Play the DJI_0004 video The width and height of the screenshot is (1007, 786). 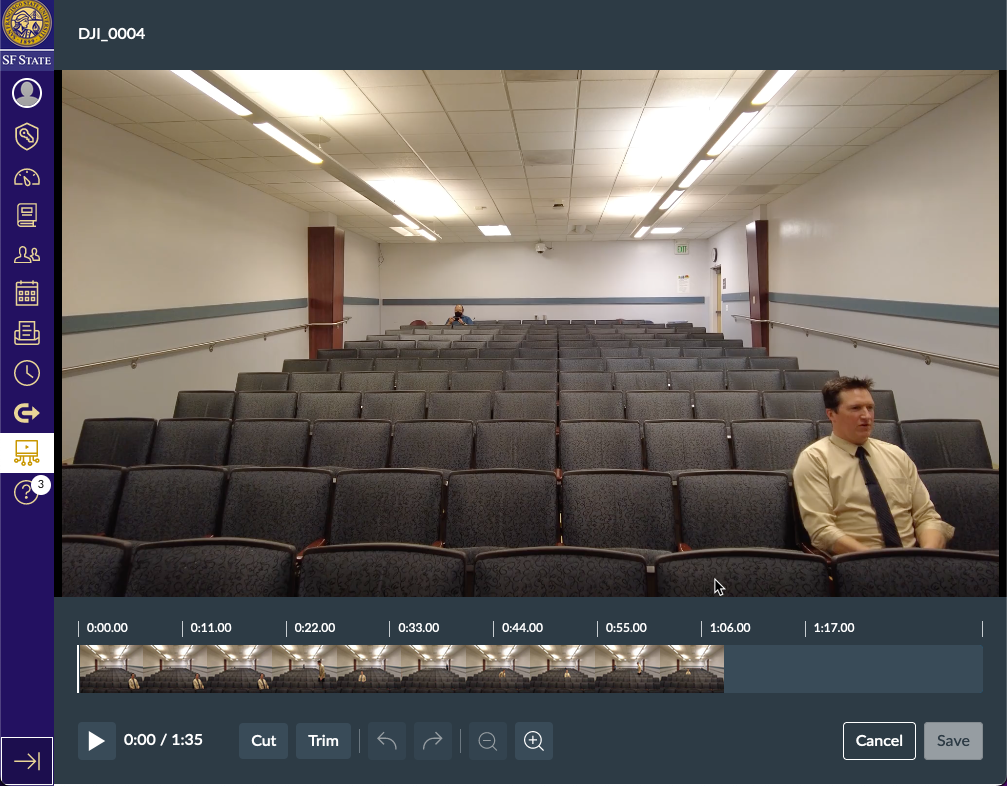[97, 741]
